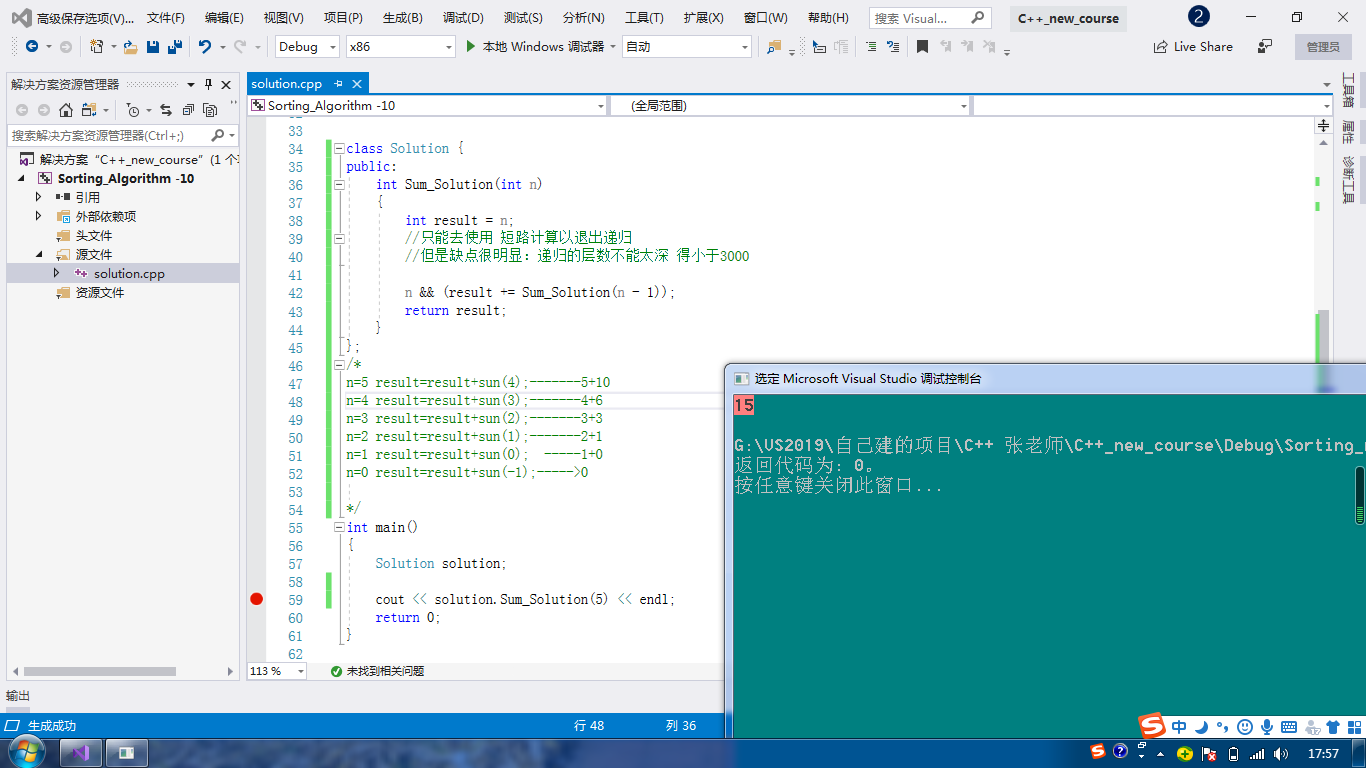Image resolution: width=1366 pixels, height=768 pixels.
Task: Click the Sogou microphone voice input icon
Action: (1267, 727)
